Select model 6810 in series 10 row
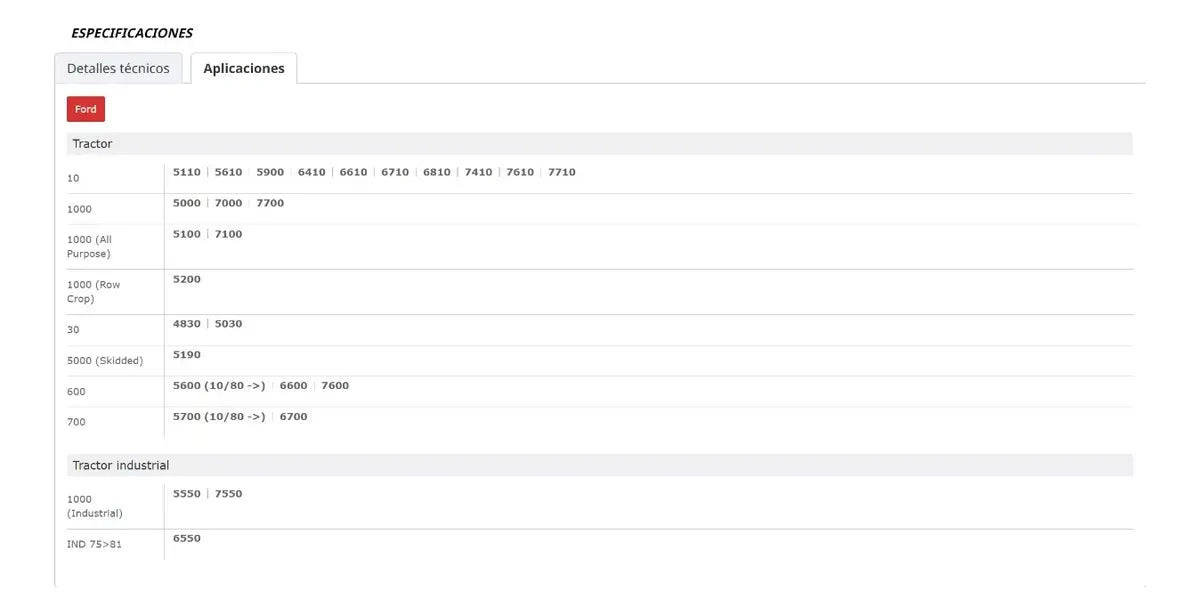Viewport: 1200px width, 615px height. [437, 172]
